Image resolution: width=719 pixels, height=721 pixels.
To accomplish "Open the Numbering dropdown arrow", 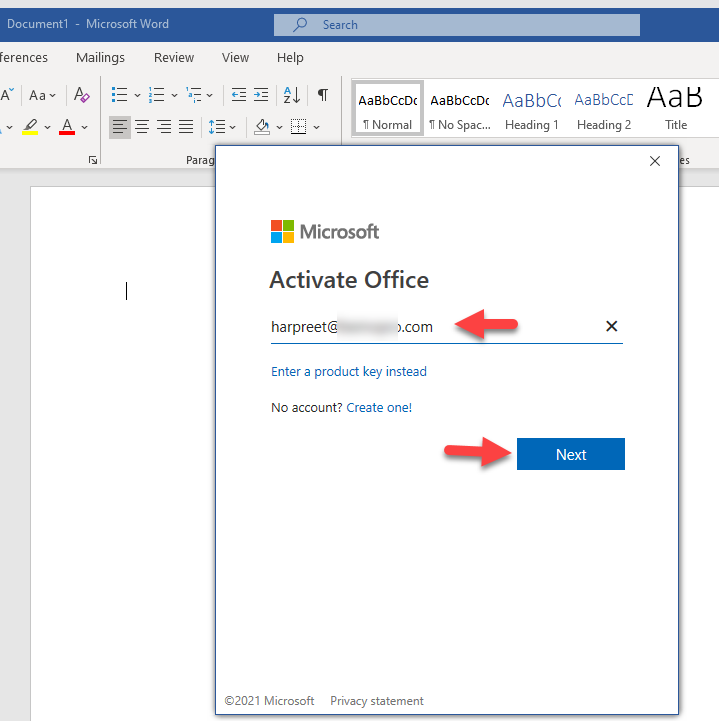I will (x=174, y=95).
